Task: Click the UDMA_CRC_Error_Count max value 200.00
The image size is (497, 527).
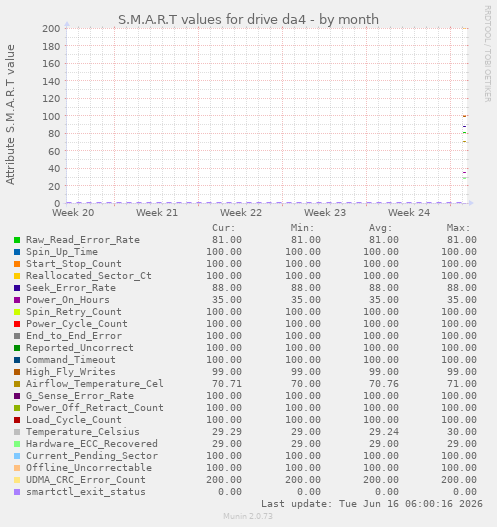Action: (x=459, y=480)
